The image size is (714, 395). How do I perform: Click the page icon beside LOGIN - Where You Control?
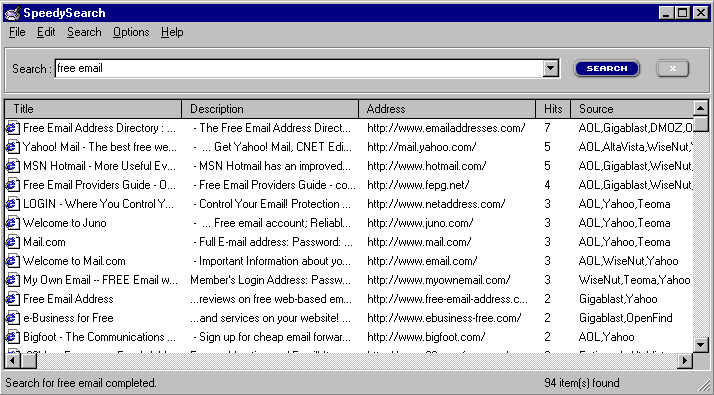coord(13,204)
